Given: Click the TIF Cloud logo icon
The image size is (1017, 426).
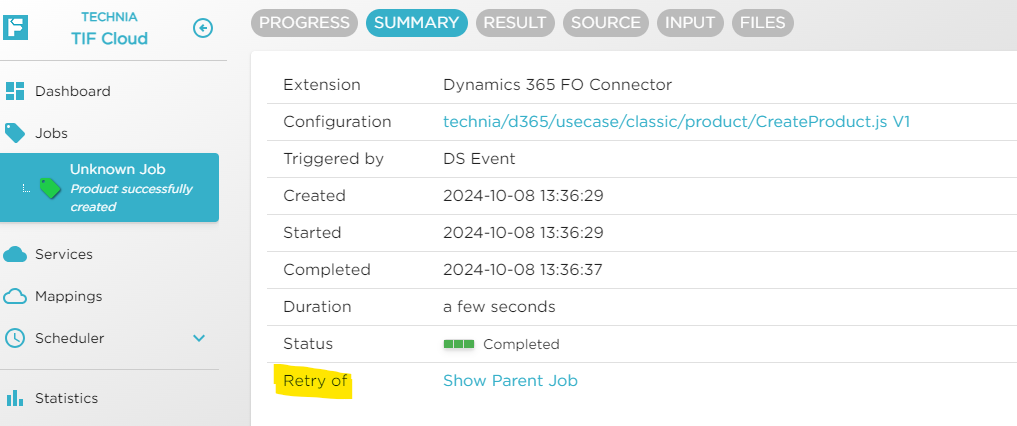Looking at the screenshot, I should click(x=16, y=28).
